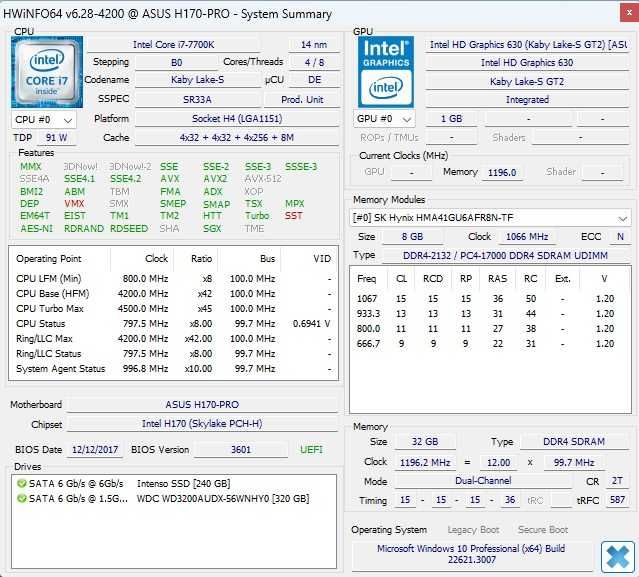Expand the SK Hynix memory module dropdown
This screenshot has width=639, height=577.
[x=490, y=218]
